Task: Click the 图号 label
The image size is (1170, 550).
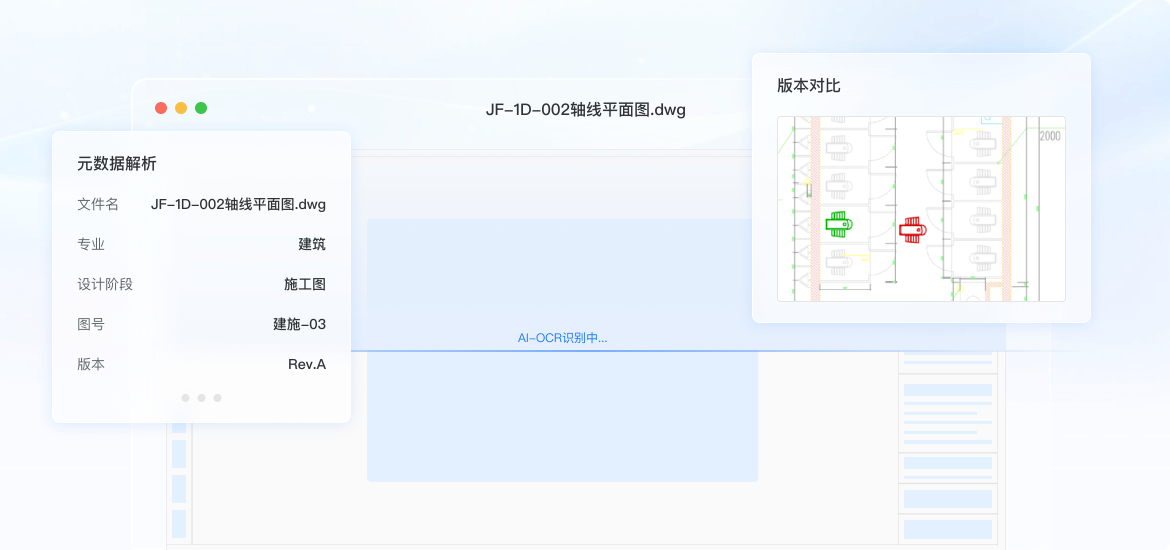Action: [x=91, y=325]
